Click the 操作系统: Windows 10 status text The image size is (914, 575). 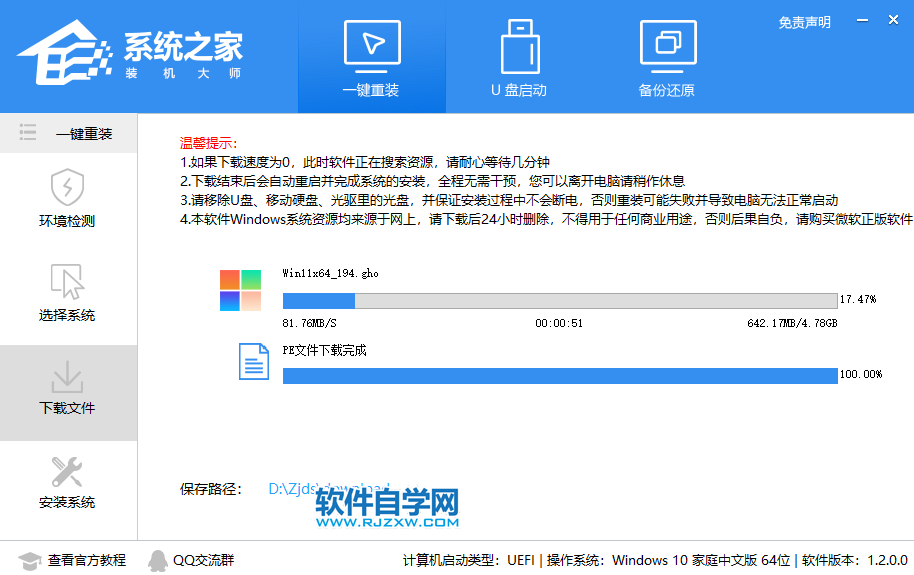coord(668,560)
